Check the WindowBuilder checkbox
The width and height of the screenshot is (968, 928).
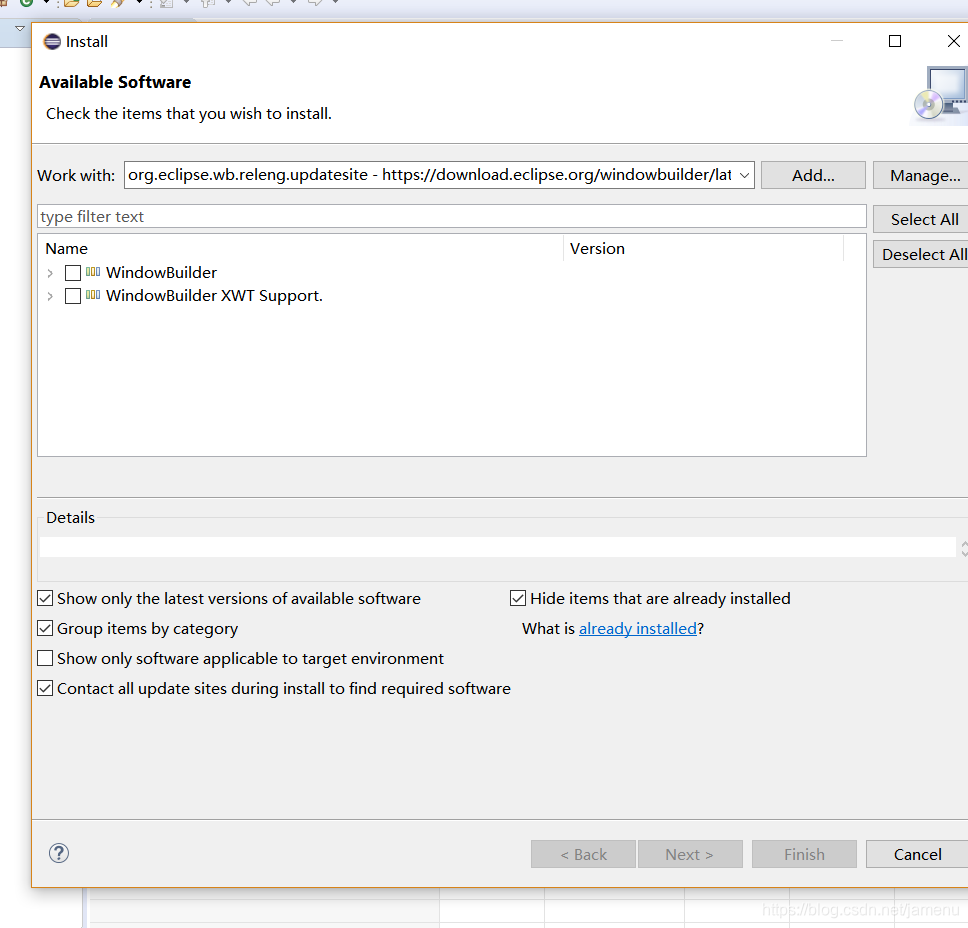click(x=73, y=273)
